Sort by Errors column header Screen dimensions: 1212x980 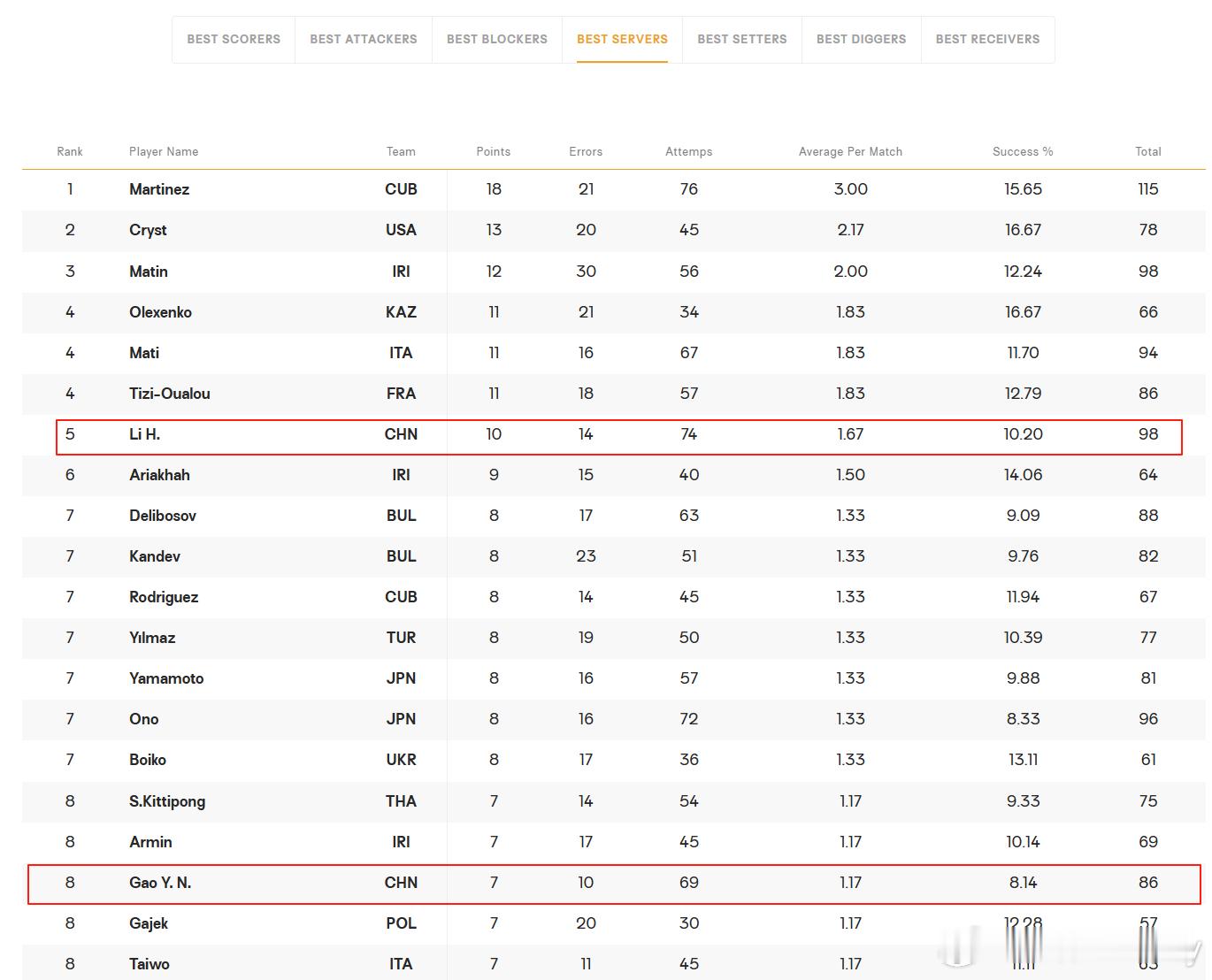point(586,151)
